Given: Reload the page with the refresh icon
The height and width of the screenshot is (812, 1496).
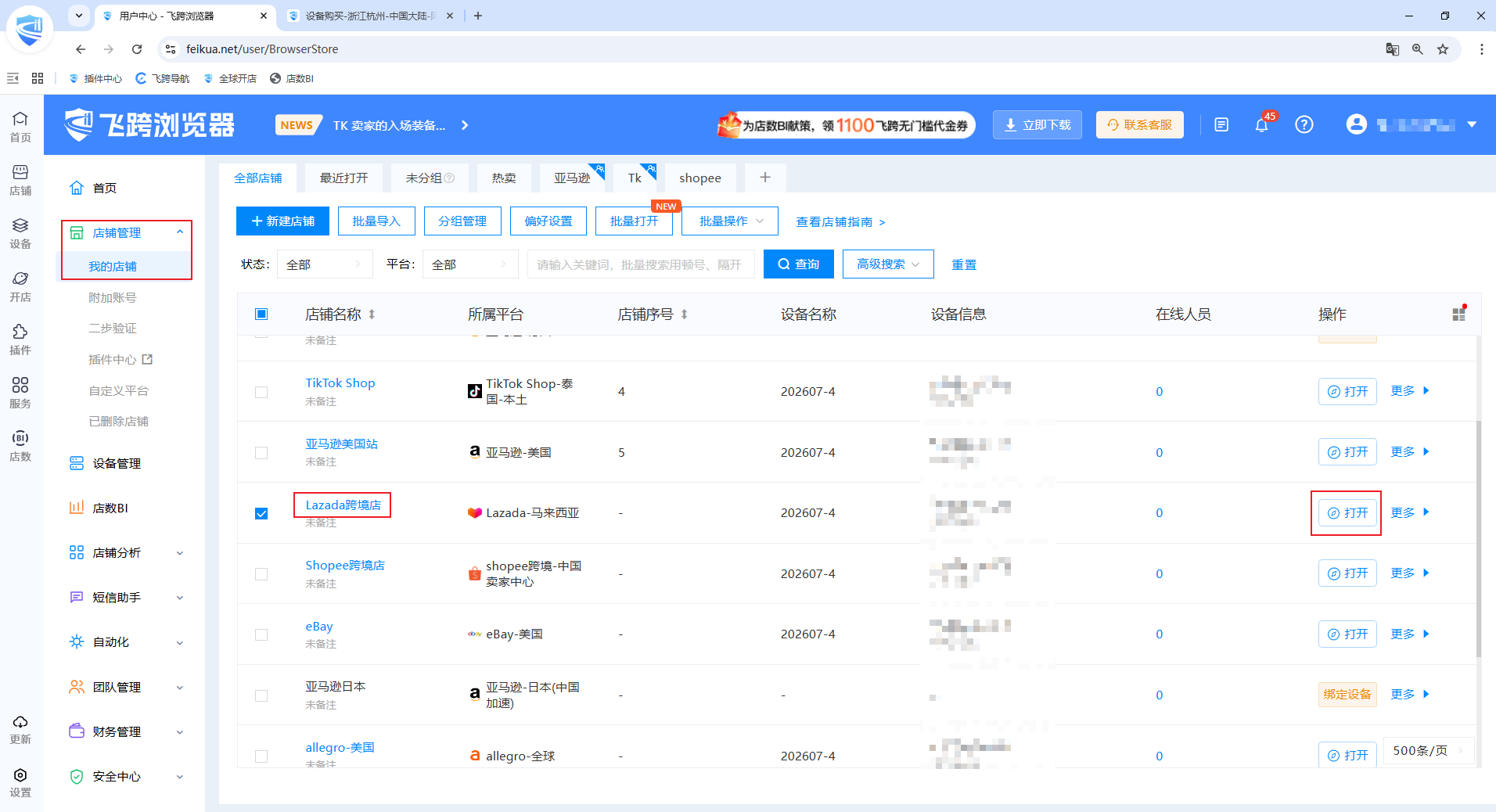Looking at the screenshot, I should 137,49.
